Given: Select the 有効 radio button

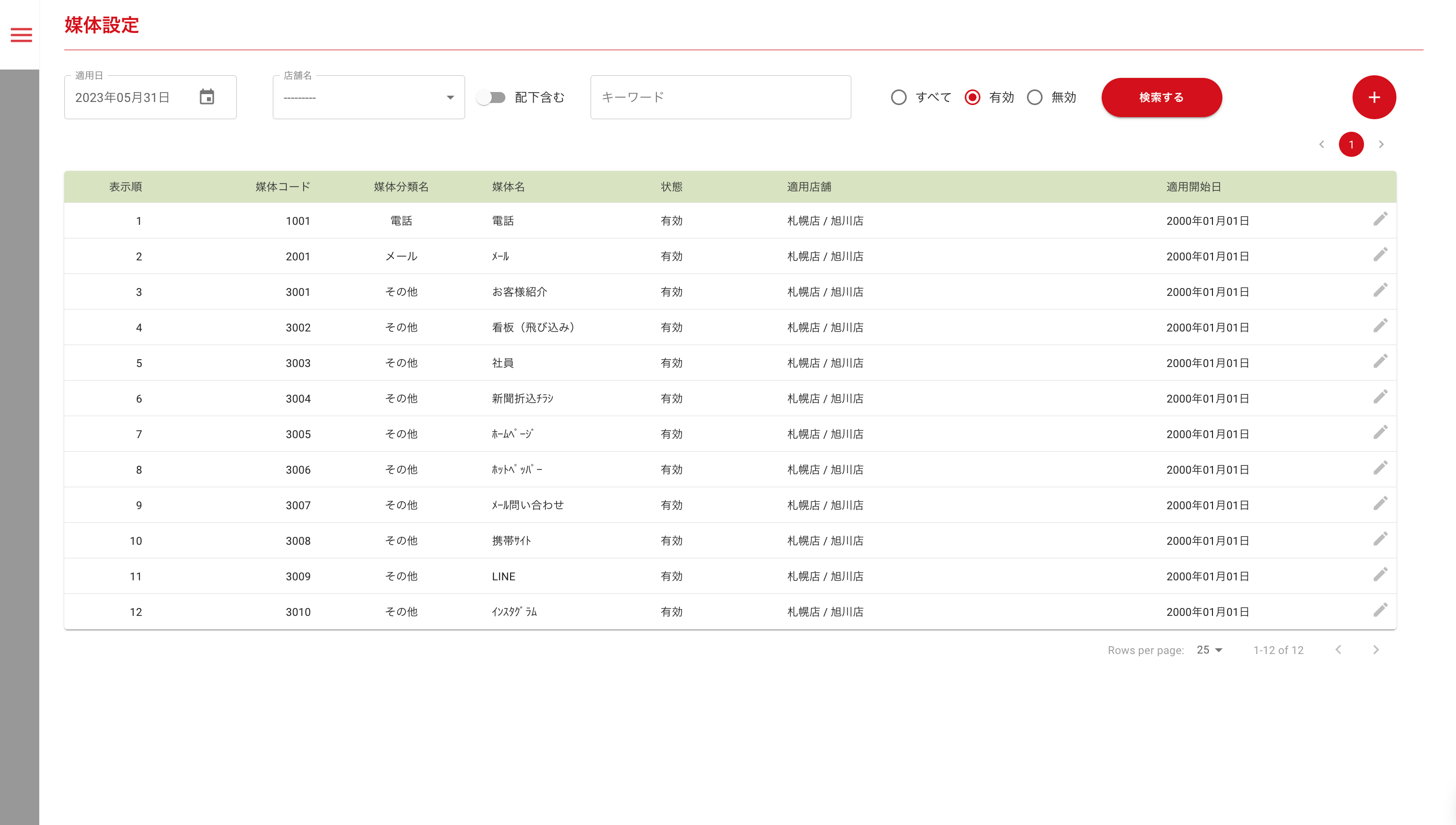Looking at the screenshot, I should (x=972, y=97).
